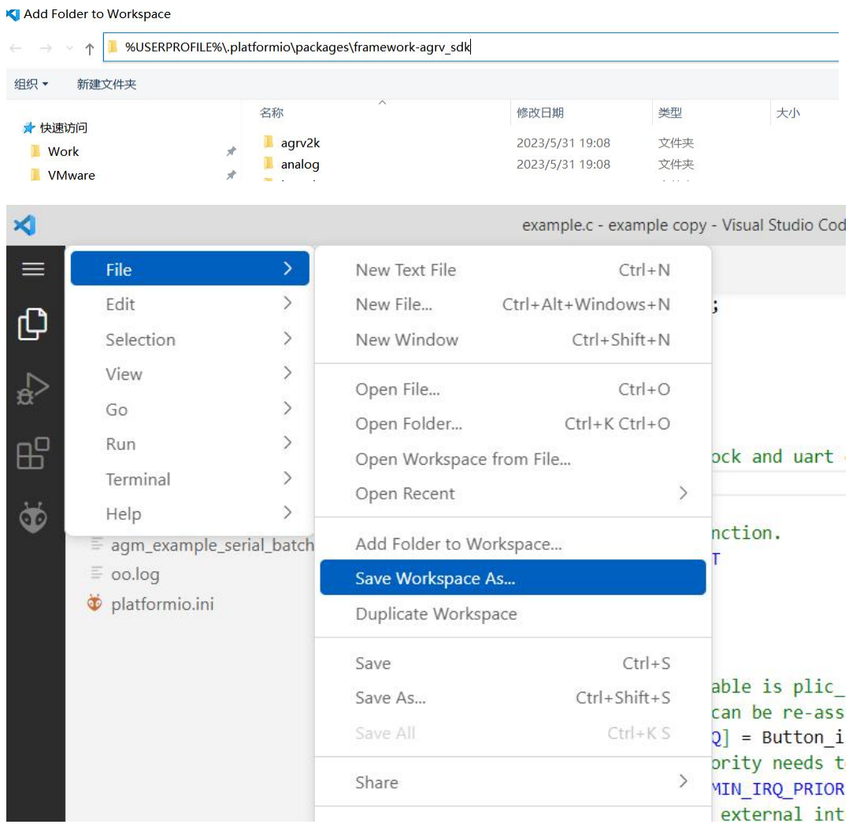Open the platformio.ini file
The height and width of the screenshot is (828, 860).
(x=162, y=604)
